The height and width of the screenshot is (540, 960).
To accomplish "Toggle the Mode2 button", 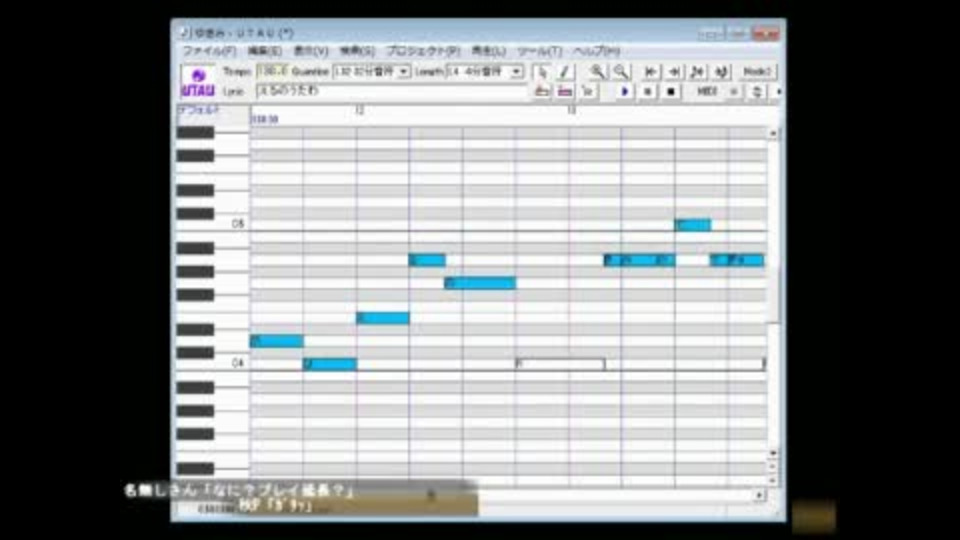I will [x=757, y=72].
